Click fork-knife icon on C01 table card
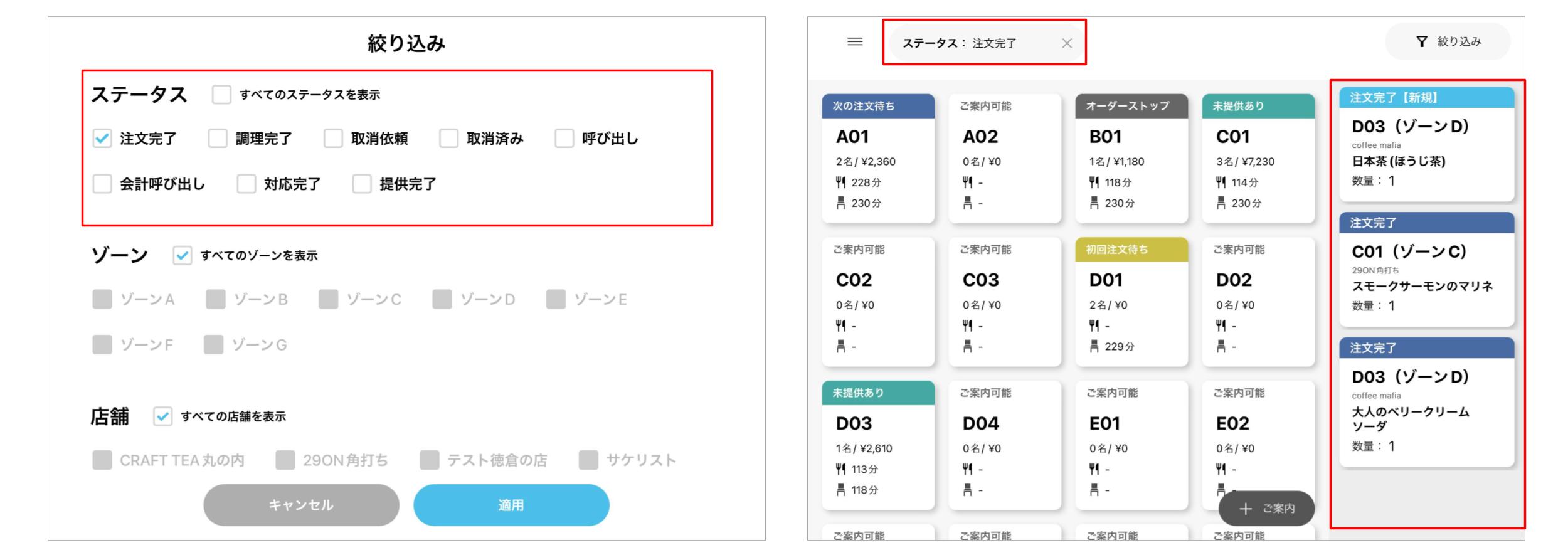The width and height of the screenshot is (1568, 555). click(x=1221, y=182)
